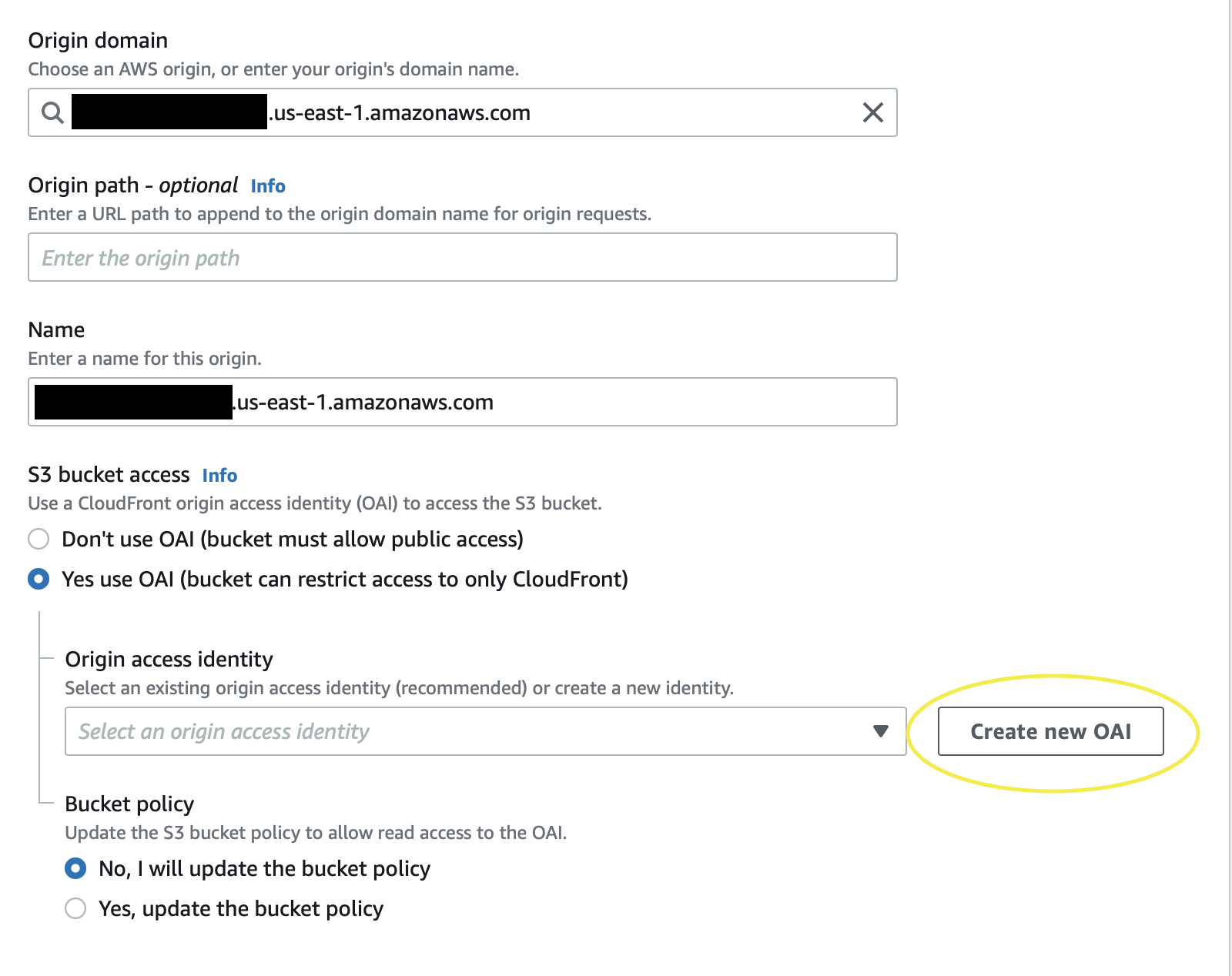Click the Origin access identity heading
This screenshot has width=1232, height=976.
point(169,659)
